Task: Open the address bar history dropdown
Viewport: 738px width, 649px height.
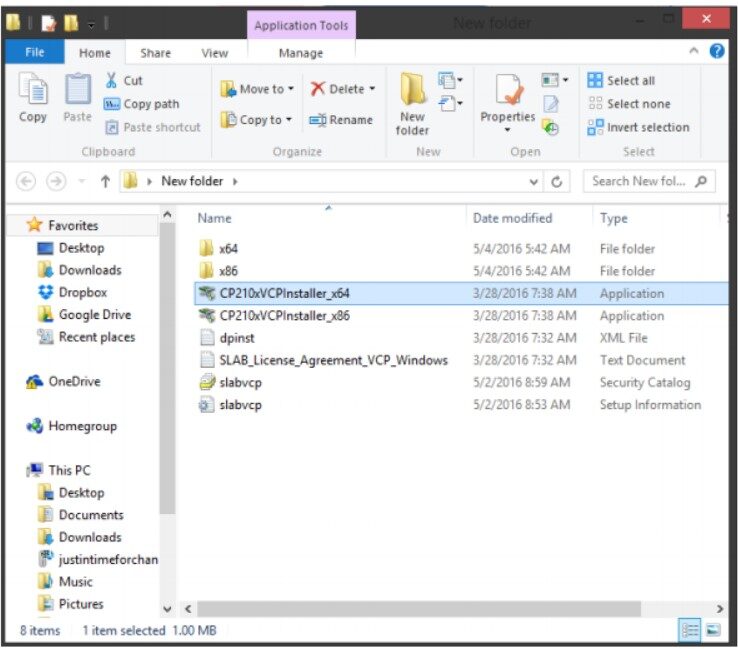Action: [534, 182]
